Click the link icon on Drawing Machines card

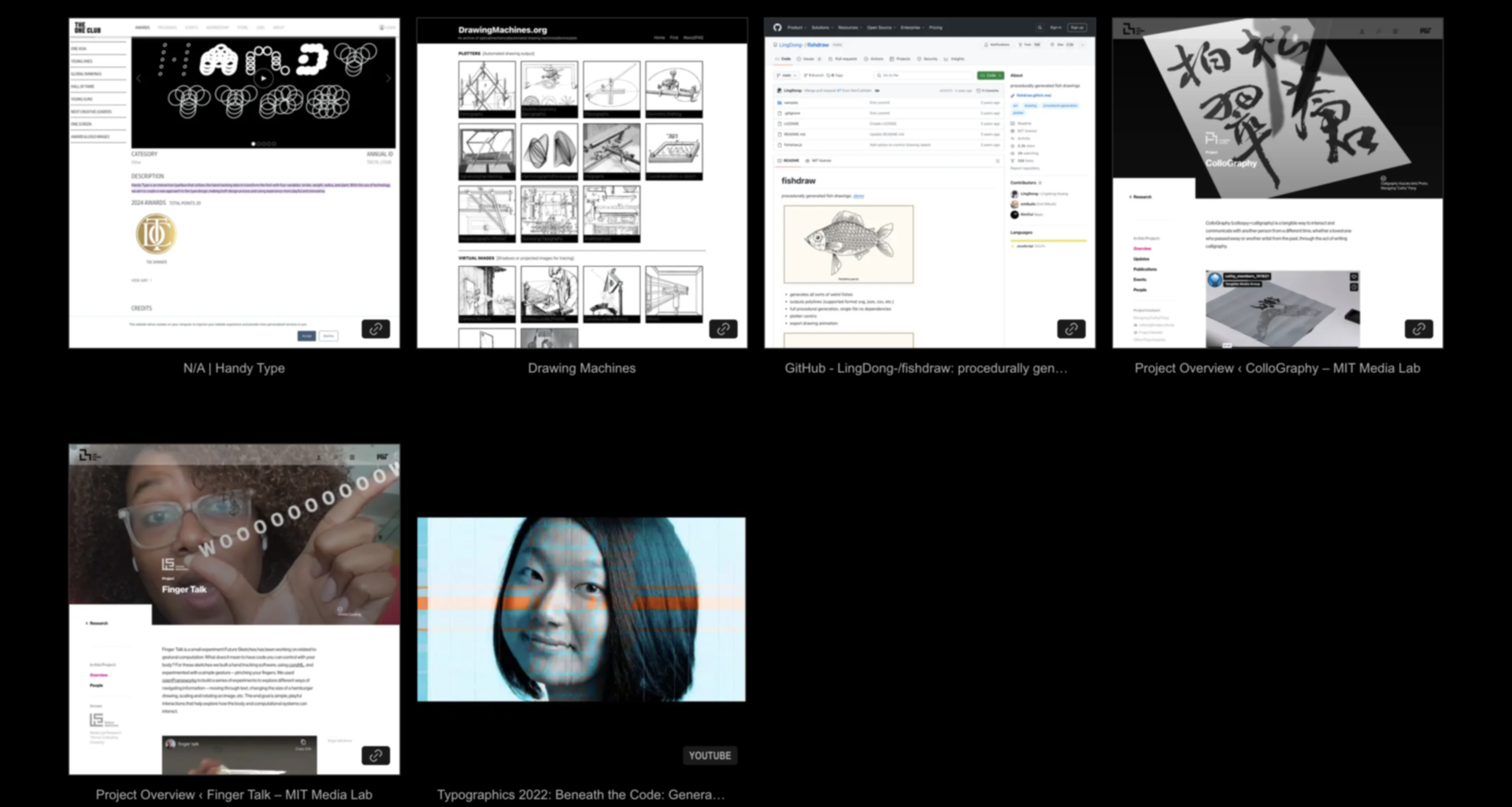(x=723, y=329)
